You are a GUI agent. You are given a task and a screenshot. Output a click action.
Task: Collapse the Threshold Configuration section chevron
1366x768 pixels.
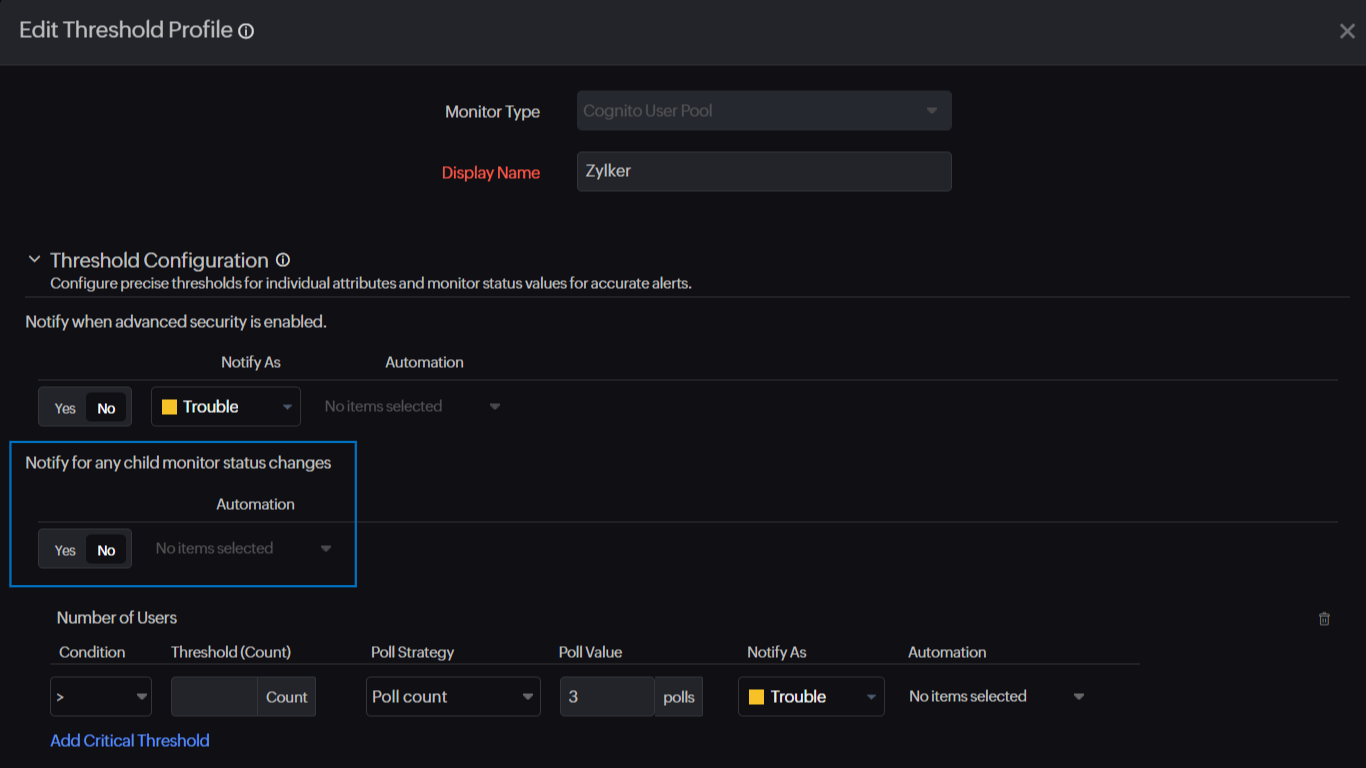(x=34, y=260)
